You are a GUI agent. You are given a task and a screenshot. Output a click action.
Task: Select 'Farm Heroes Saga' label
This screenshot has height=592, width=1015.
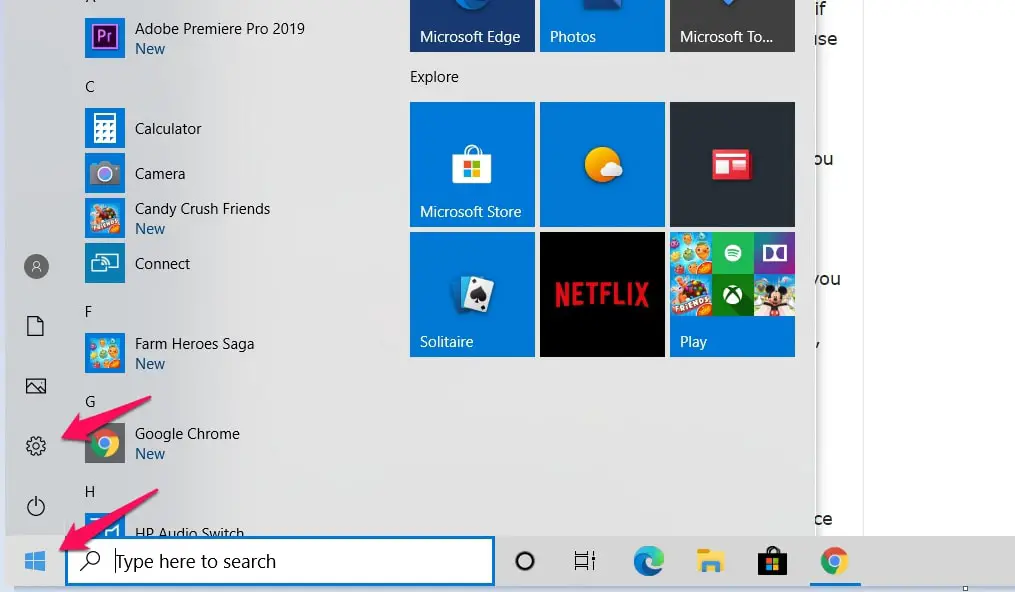click(194, 344)
